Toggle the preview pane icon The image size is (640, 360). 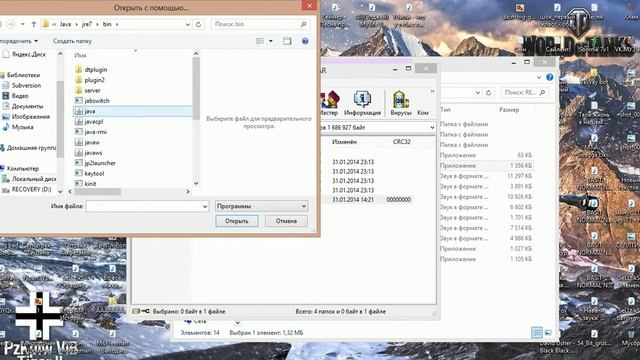pos(287,41)
